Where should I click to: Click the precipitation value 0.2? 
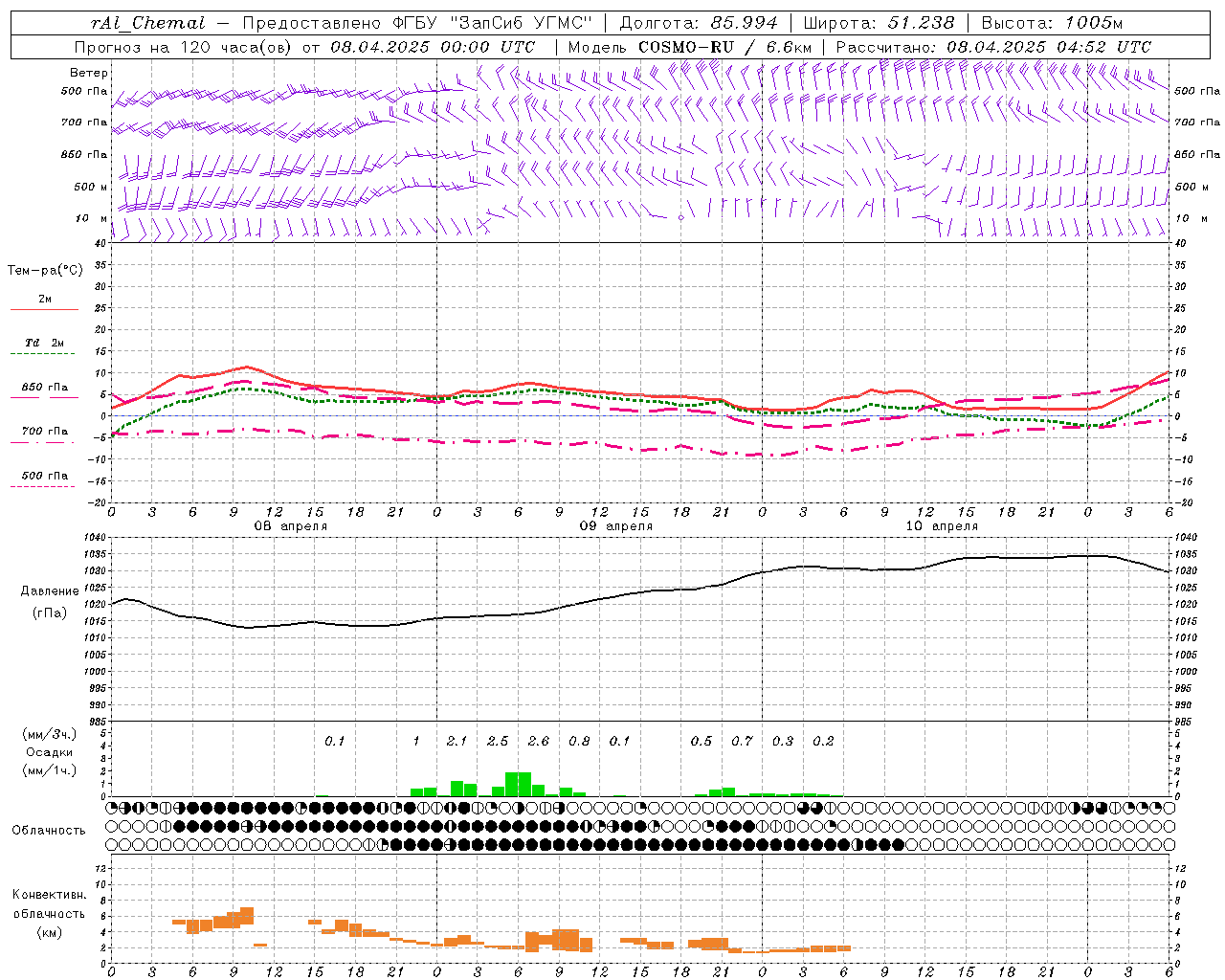coord(823,742)
